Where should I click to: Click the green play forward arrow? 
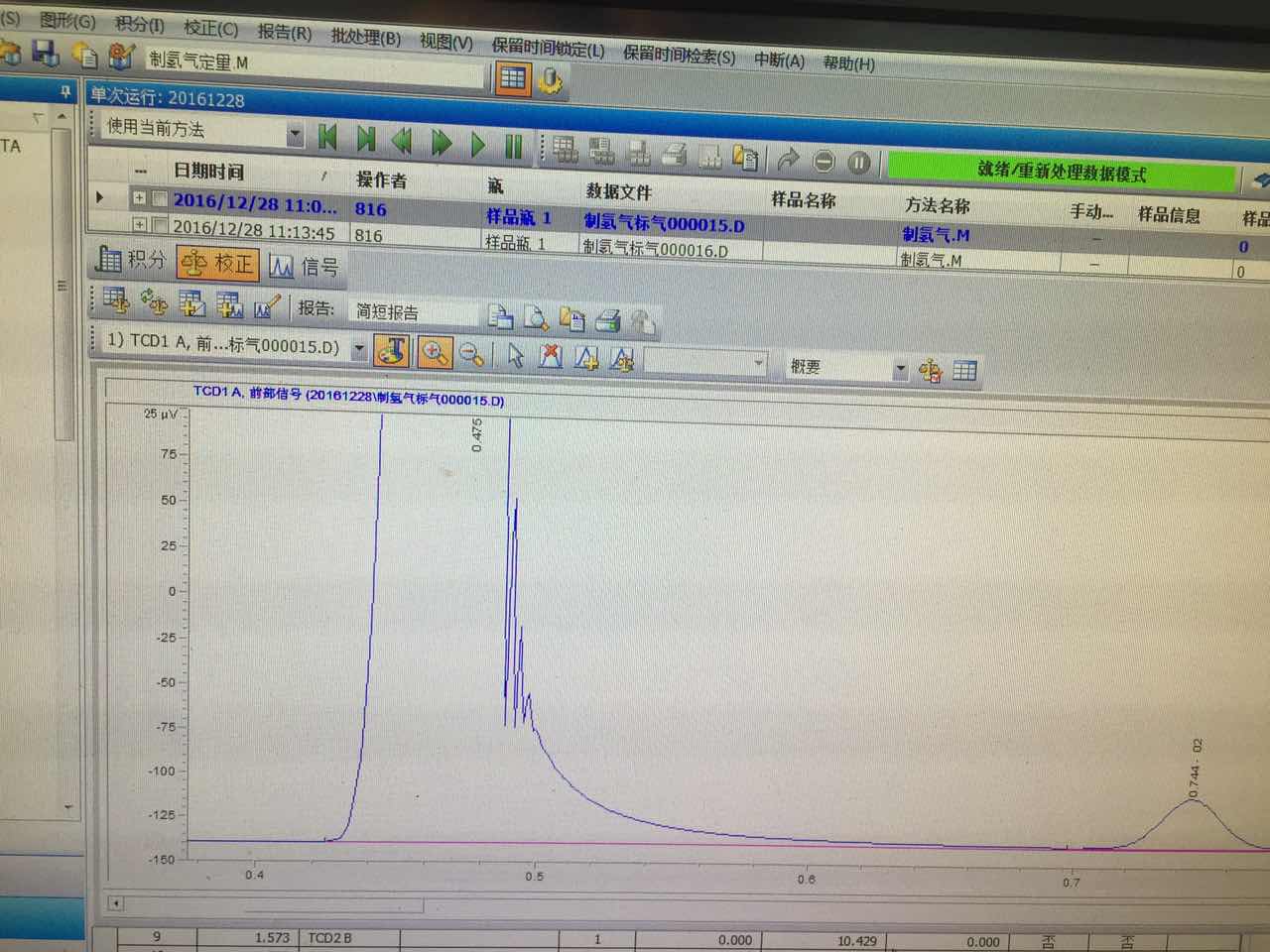click(x=477, y=145)
